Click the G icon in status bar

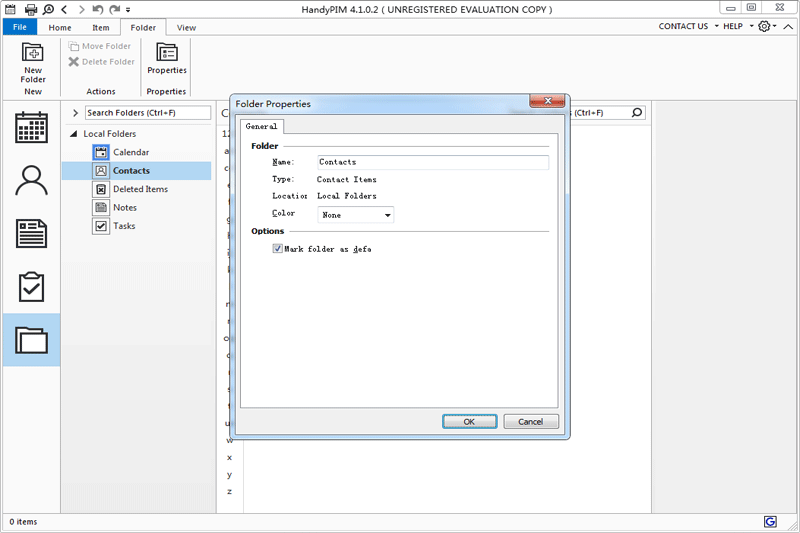[x=770, y=521]
